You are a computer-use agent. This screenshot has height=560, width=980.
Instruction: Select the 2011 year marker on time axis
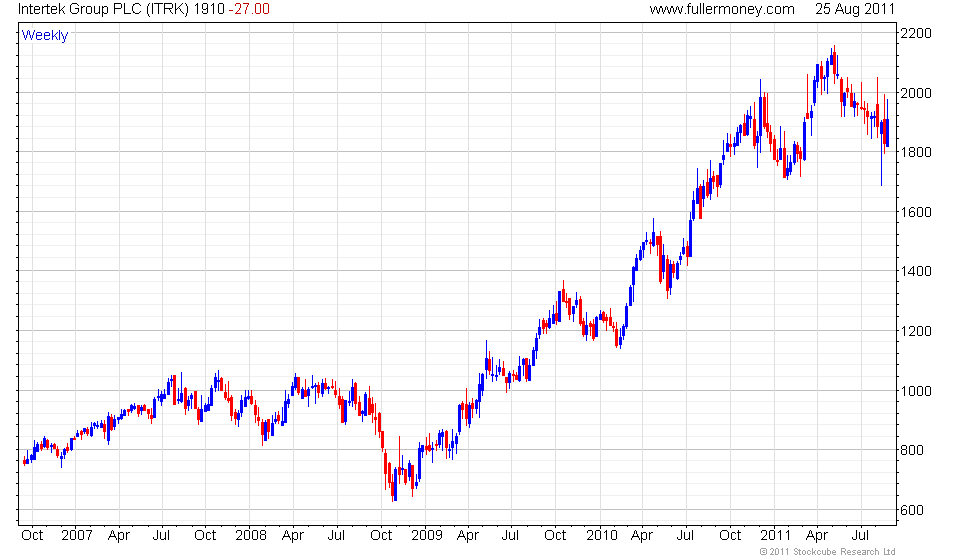pyautogui.click(x=774, y=534)
